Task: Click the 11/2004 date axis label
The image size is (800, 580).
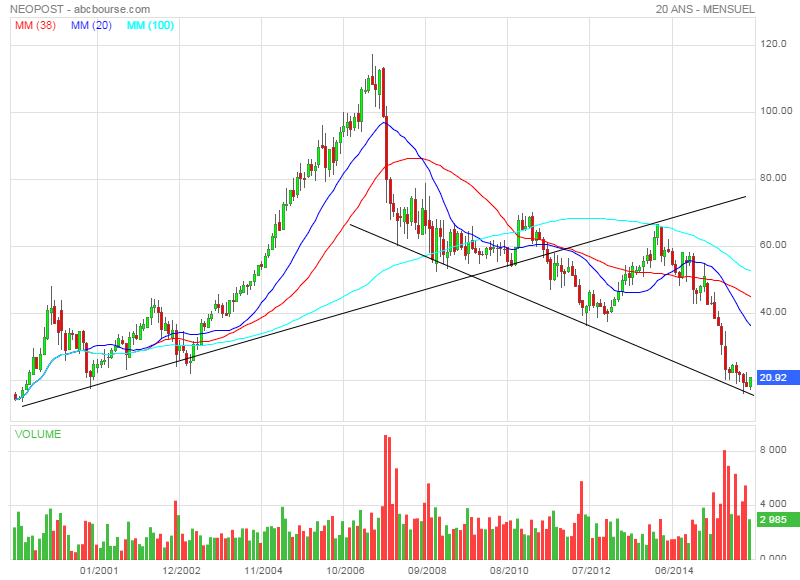Action: pyautogui.click(x=263, y=570)
